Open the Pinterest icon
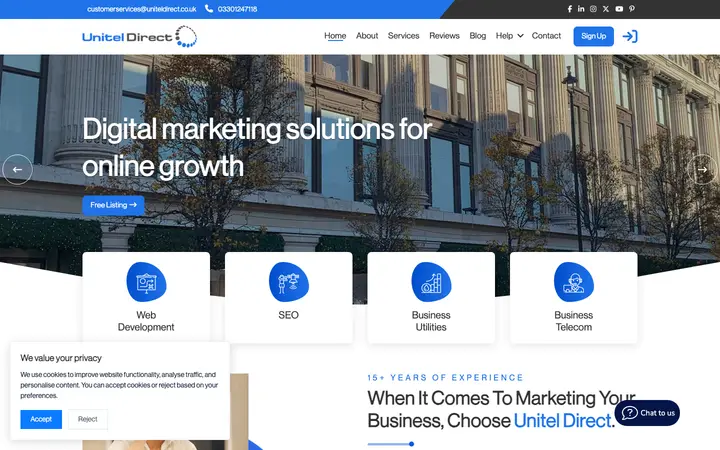The height and width of the screenshot is (450, 720). click(x=632, y=9)
